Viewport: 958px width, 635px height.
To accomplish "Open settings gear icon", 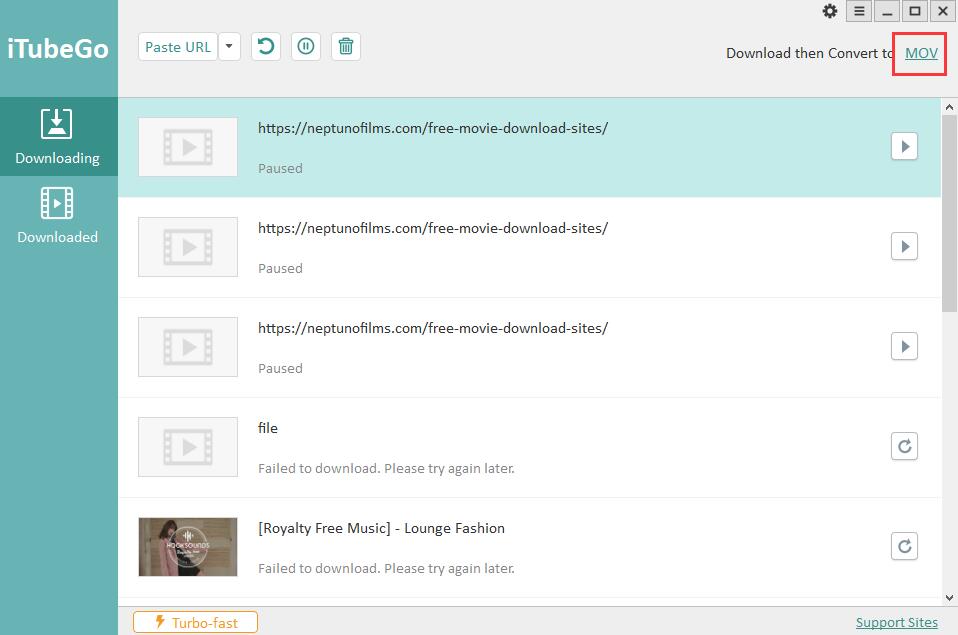I will pos(830,11).
